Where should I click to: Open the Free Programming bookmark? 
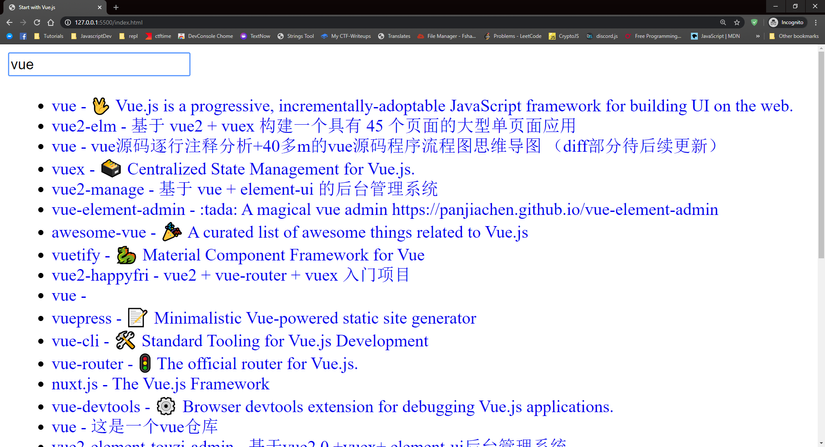(652, 36)
